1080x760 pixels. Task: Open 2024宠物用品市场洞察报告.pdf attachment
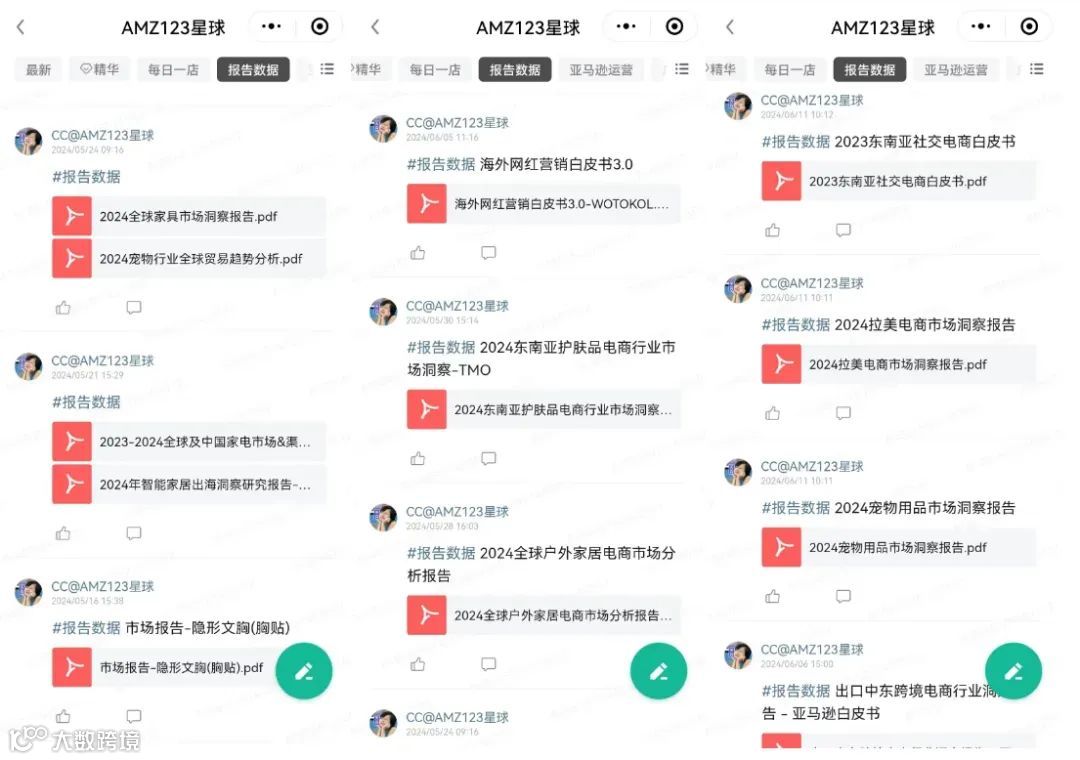coord(898,547)
